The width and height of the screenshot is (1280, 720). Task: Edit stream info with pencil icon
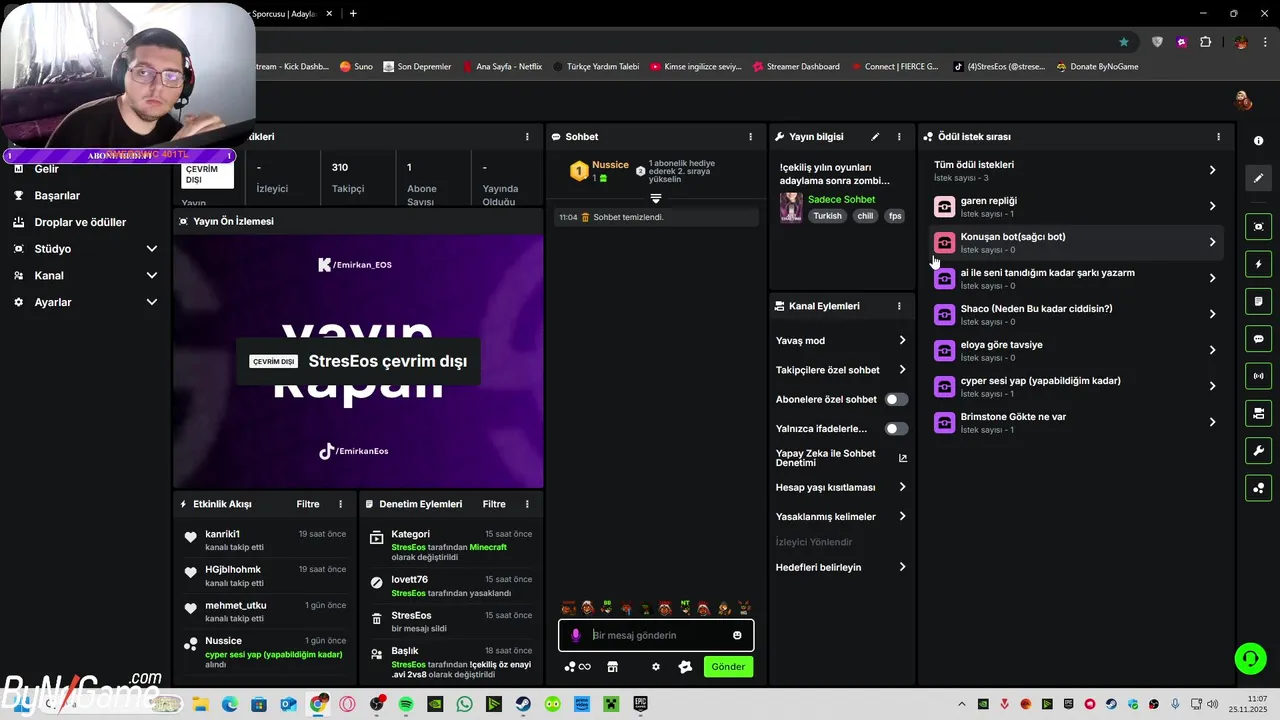click(875, 137)
